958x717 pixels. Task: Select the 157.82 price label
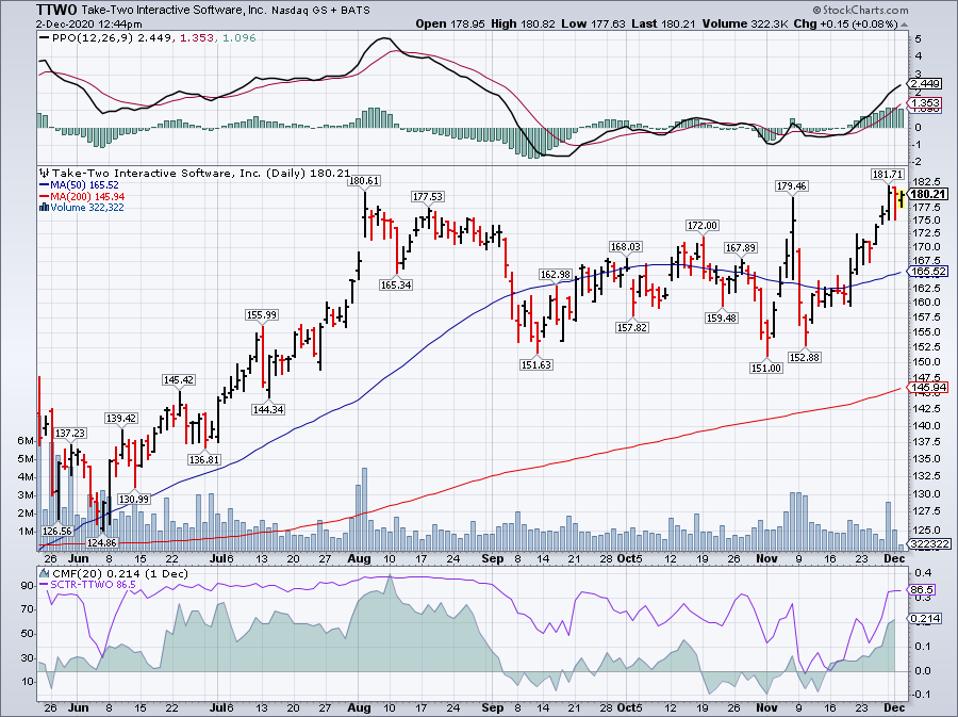[632, 327]
